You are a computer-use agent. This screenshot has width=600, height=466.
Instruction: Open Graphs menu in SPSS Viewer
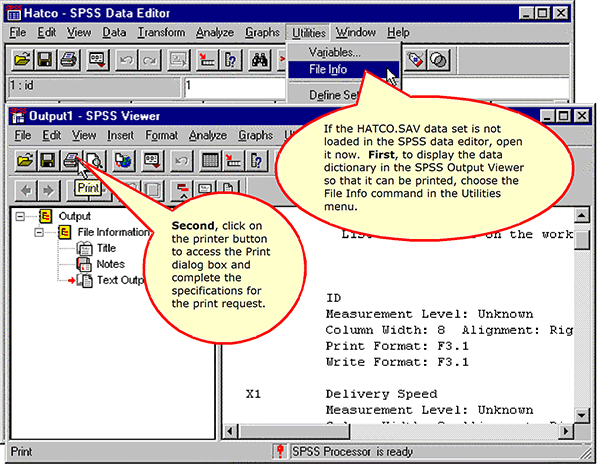(x=256, y=135)
